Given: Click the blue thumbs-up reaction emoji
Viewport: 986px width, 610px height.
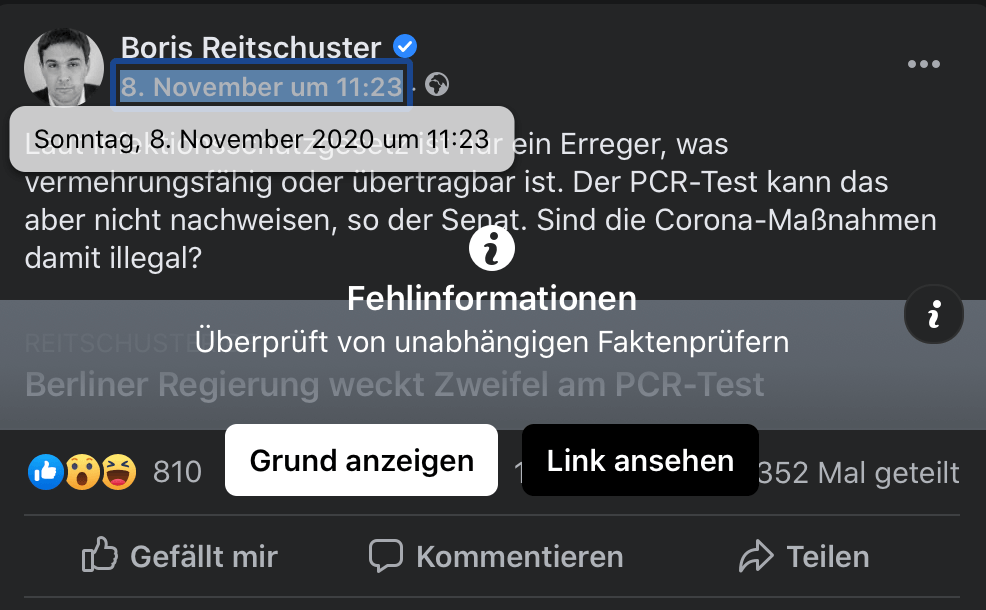Looking at the screenshot, I should 46,471.
